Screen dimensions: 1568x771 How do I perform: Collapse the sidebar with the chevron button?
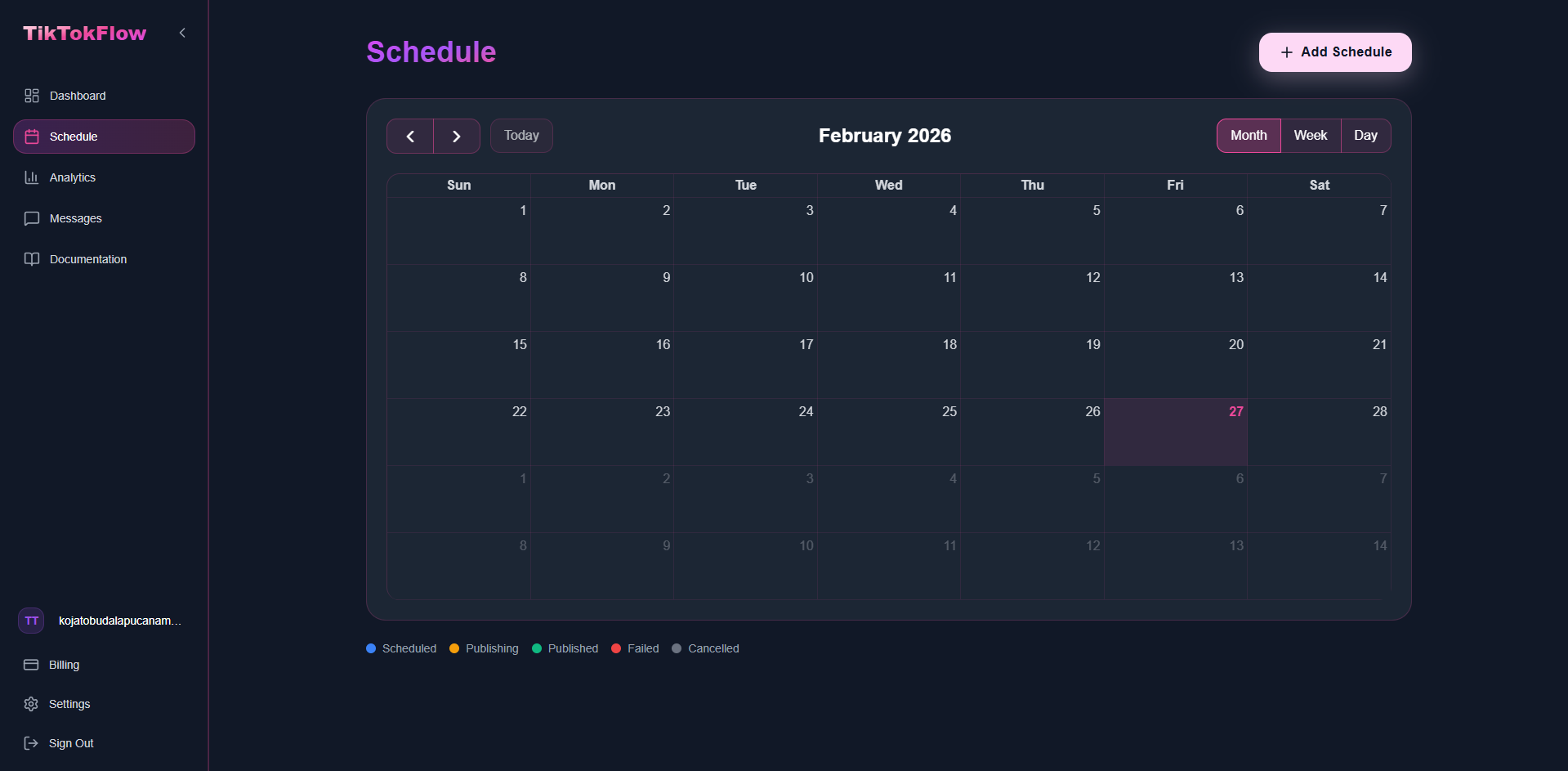coord(181,33)
